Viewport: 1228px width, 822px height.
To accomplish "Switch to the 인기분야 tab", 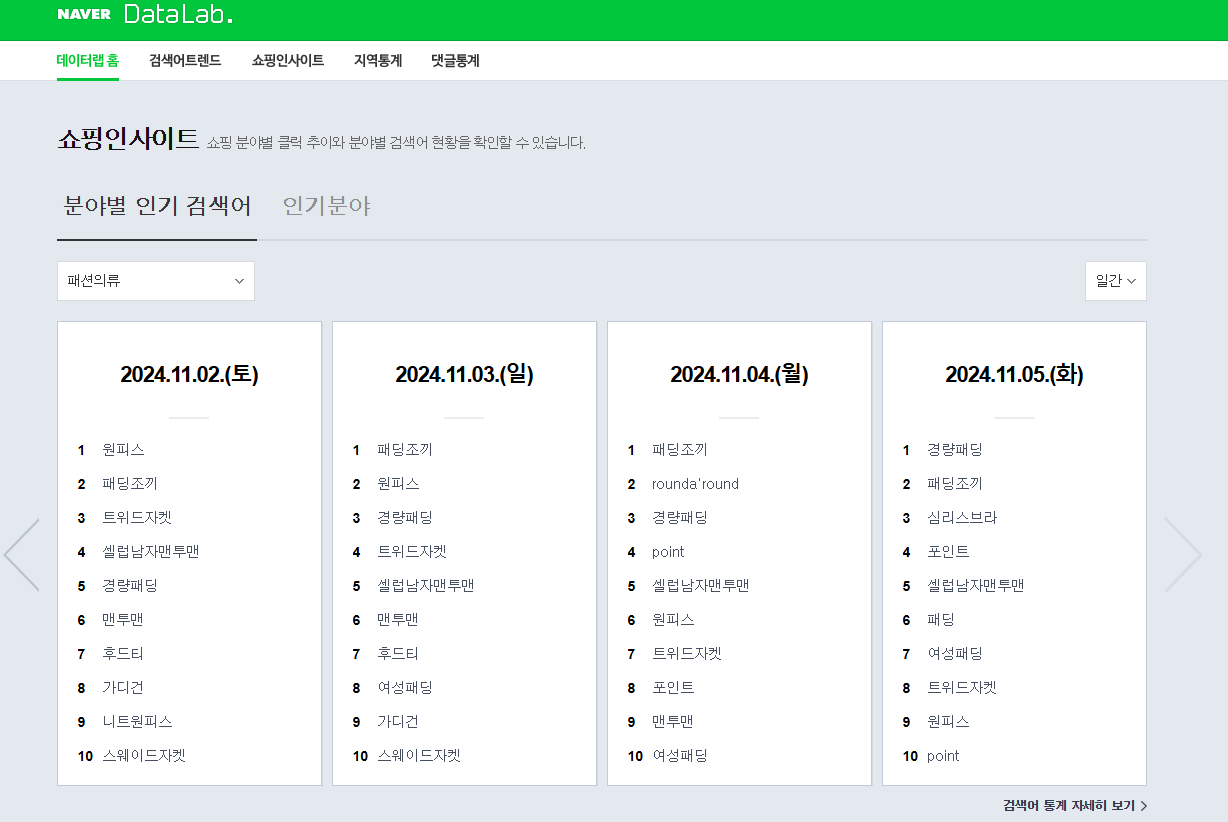I will tap(327, 206).
